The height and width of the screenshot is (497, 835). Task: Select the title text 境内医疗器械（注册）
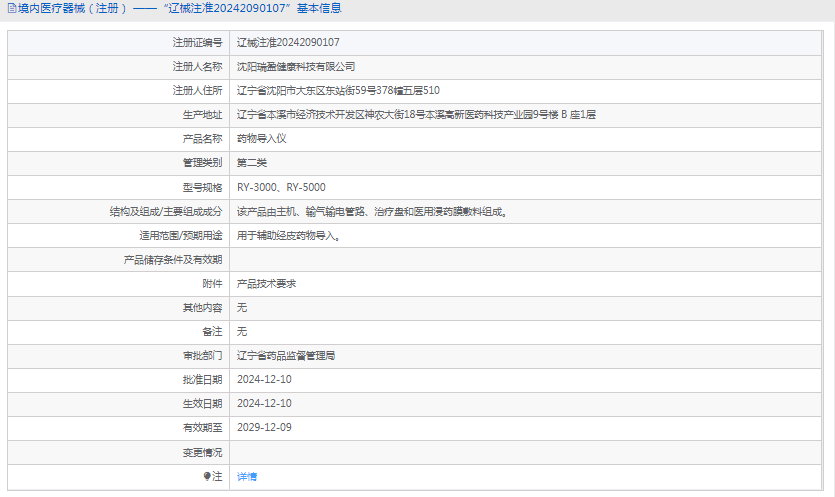73,9
